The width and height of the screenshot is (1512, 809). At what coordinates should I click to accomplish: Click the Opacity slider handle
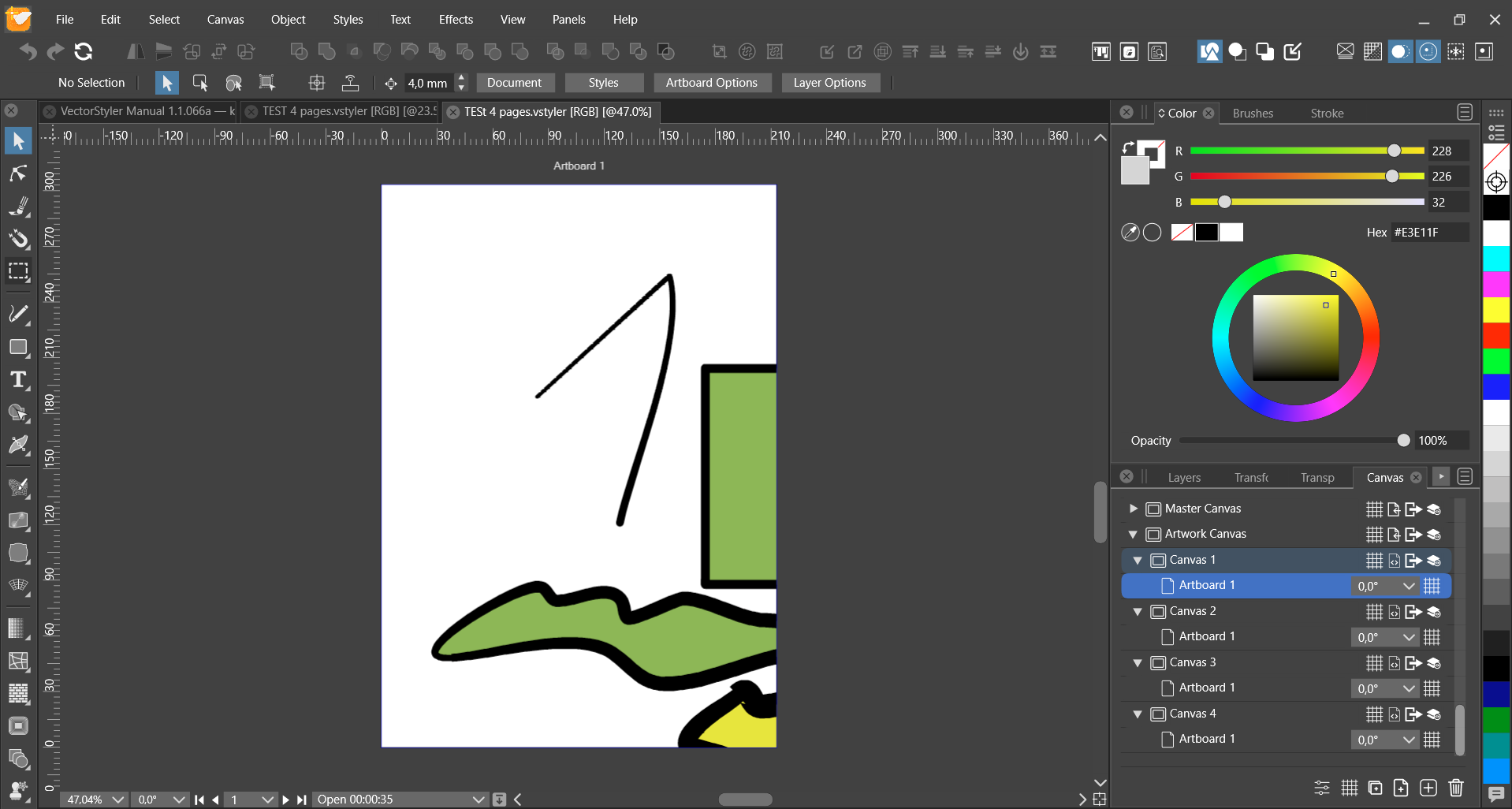1403,441
